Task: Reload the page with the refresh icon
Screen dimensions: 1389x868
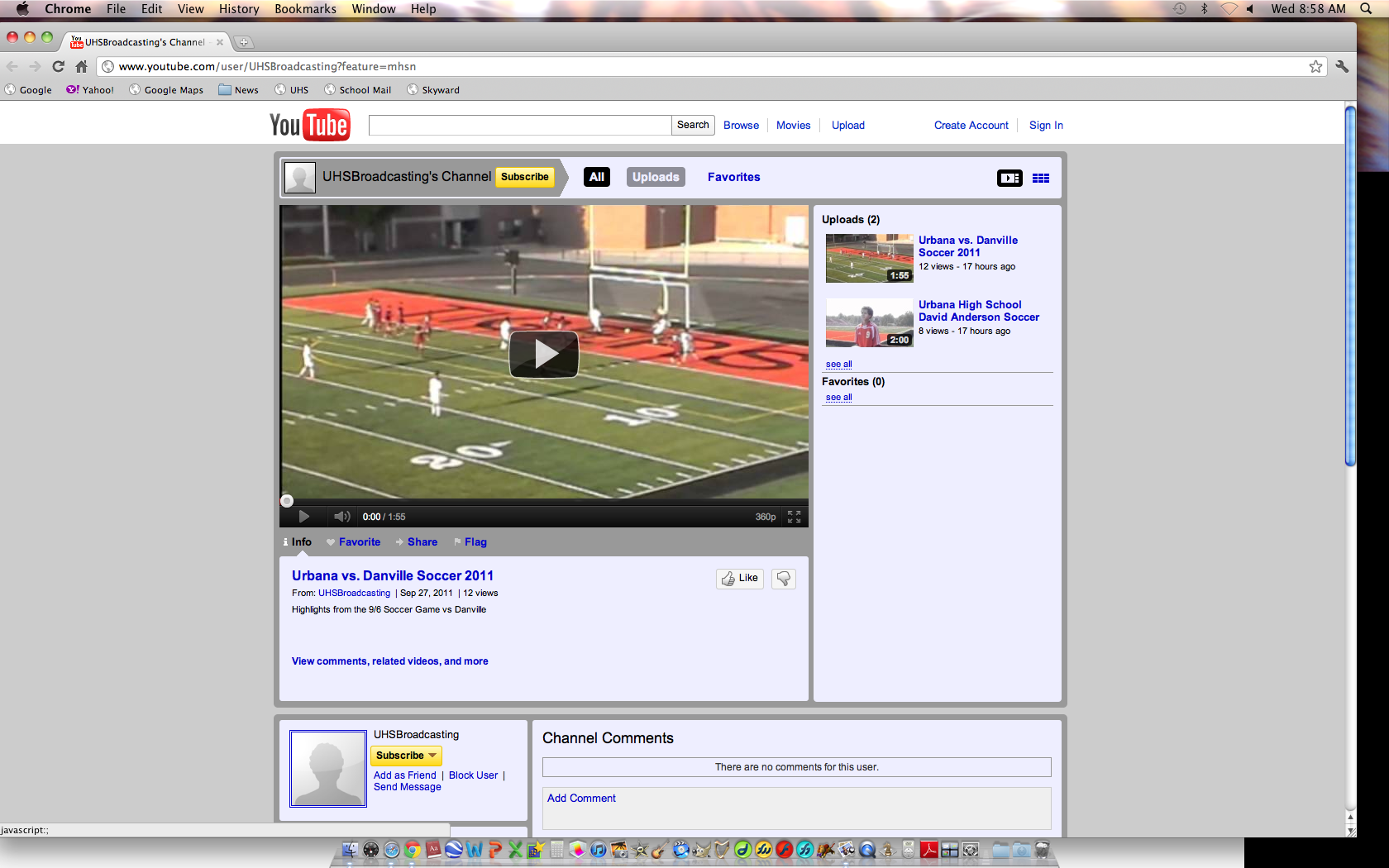Action: 58,67
